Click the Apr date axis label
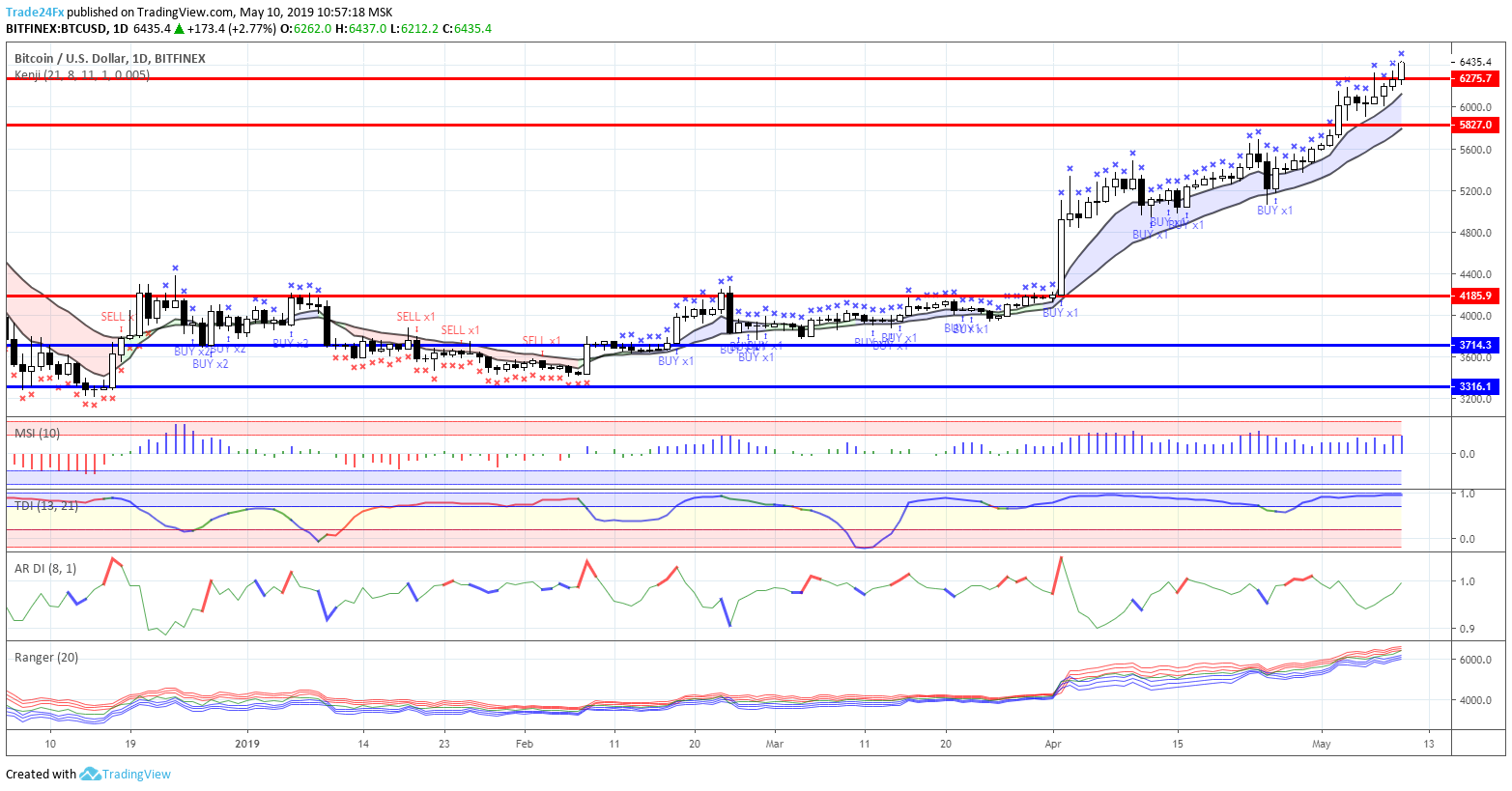The image size is (1512, 791). [x=1053, y=744]
